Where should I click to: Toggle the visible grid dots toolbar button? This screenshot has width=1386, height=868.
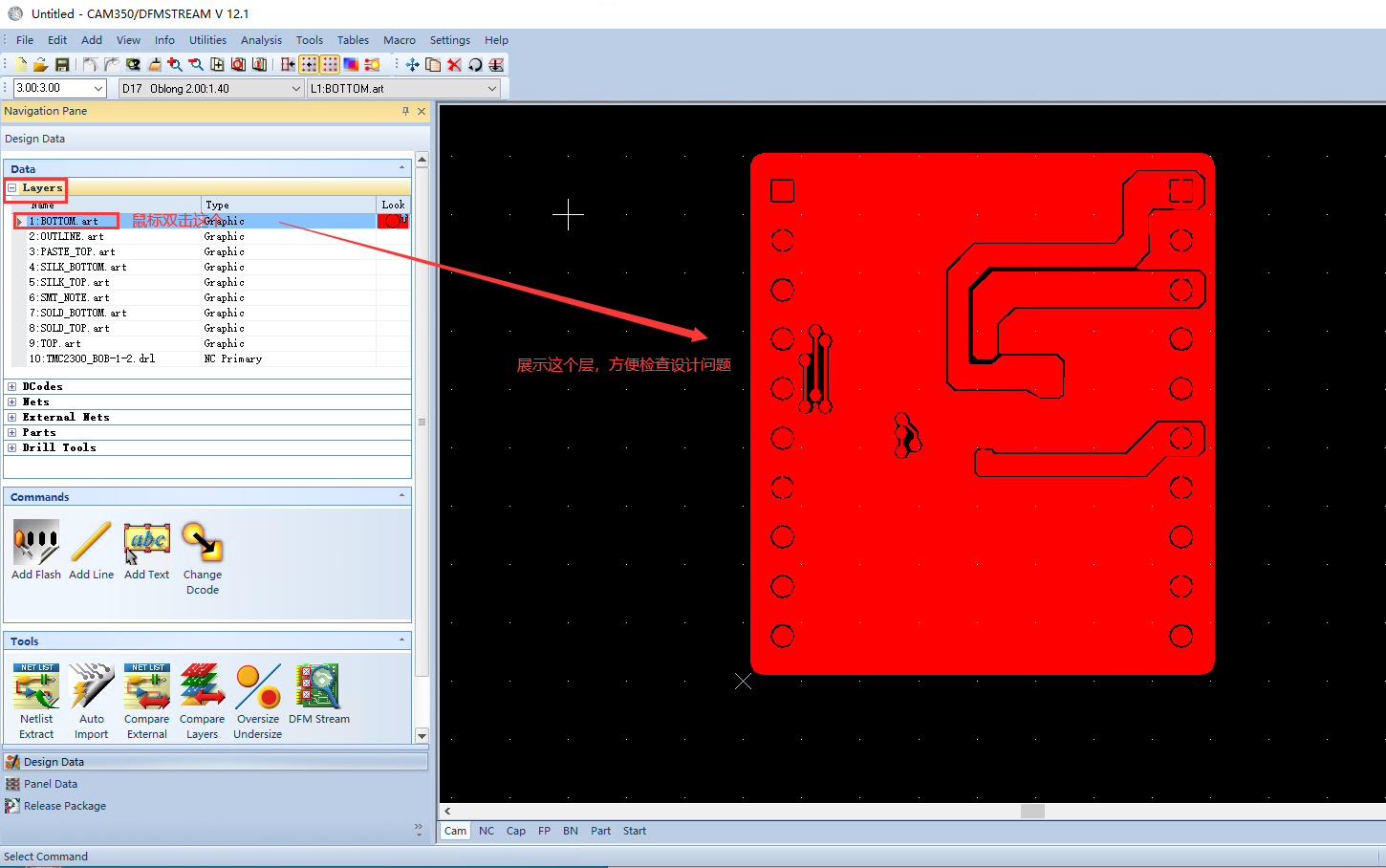[x=330, y=64]
